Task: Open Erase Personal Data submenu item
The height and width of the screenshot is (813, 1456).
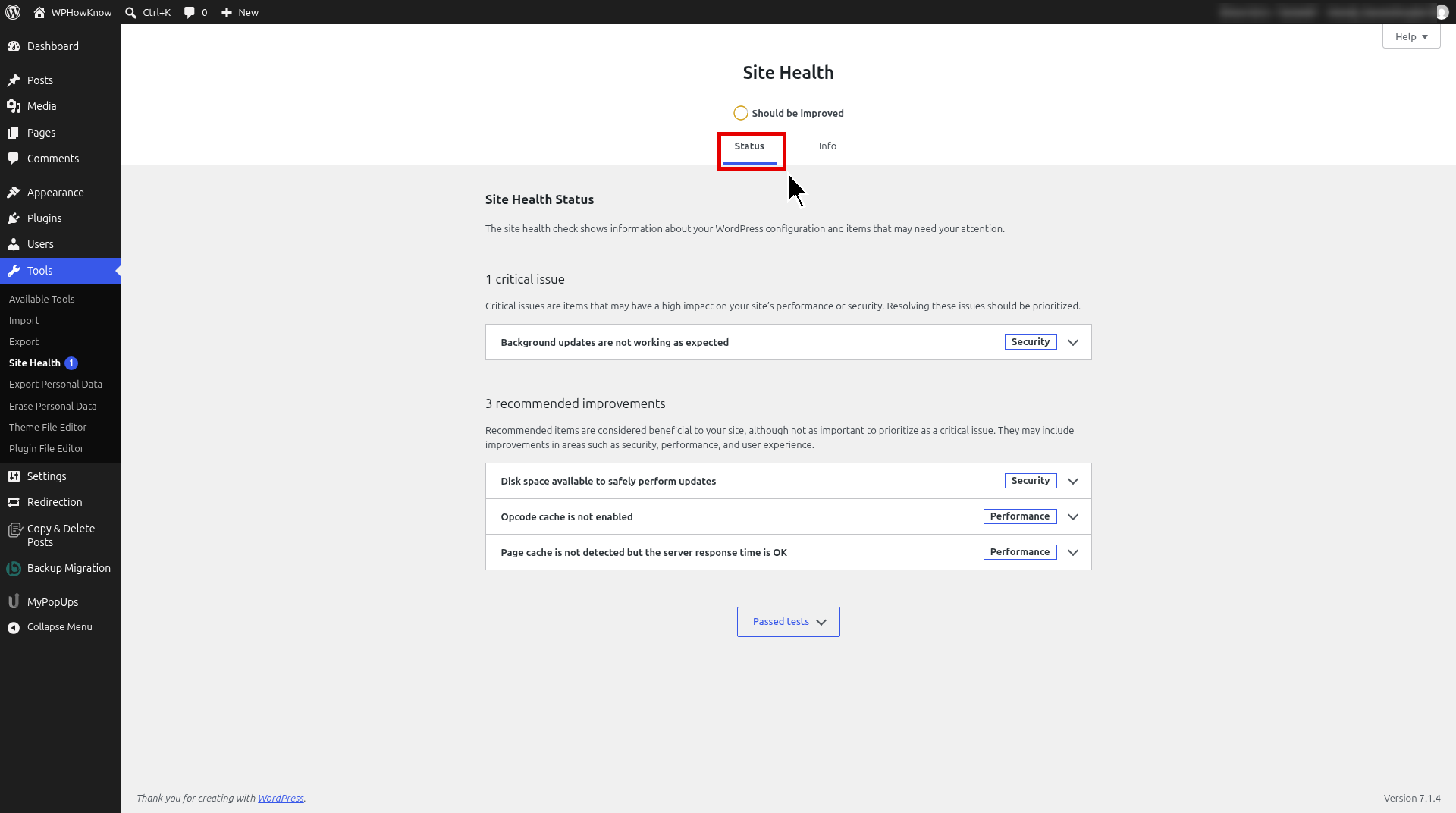Action: [53, 406]
